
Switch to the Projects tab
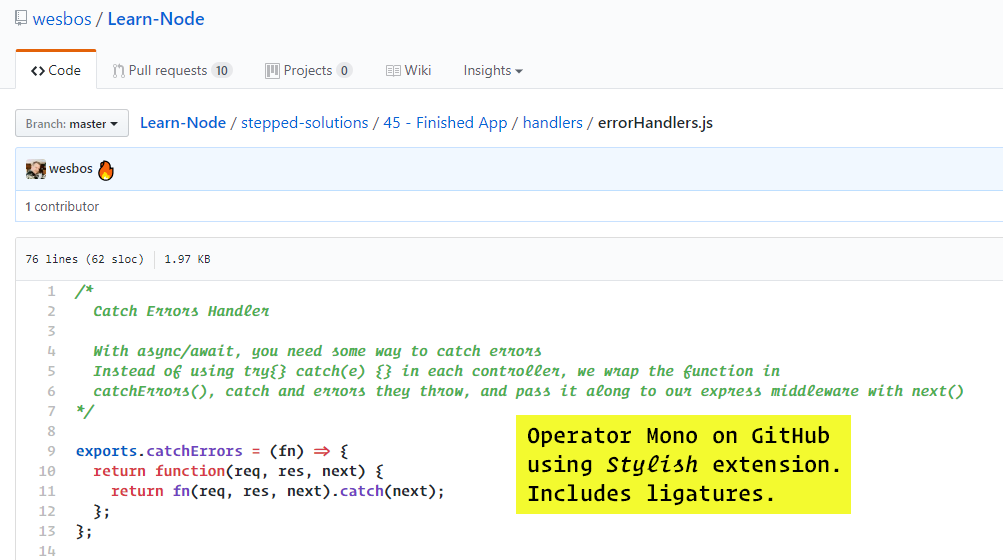[308, 70]
